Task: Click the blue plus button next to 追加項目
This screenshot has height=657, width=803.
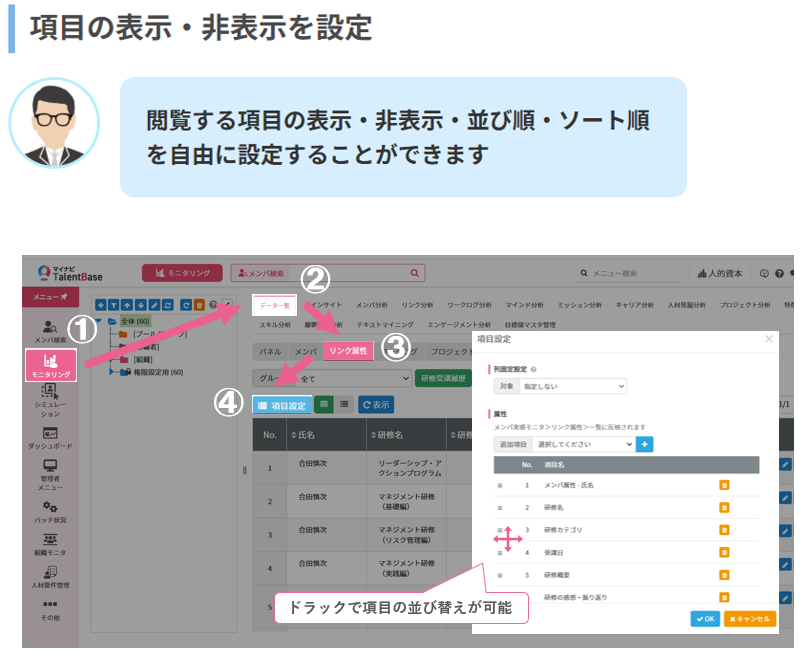Action: point(644,444)
